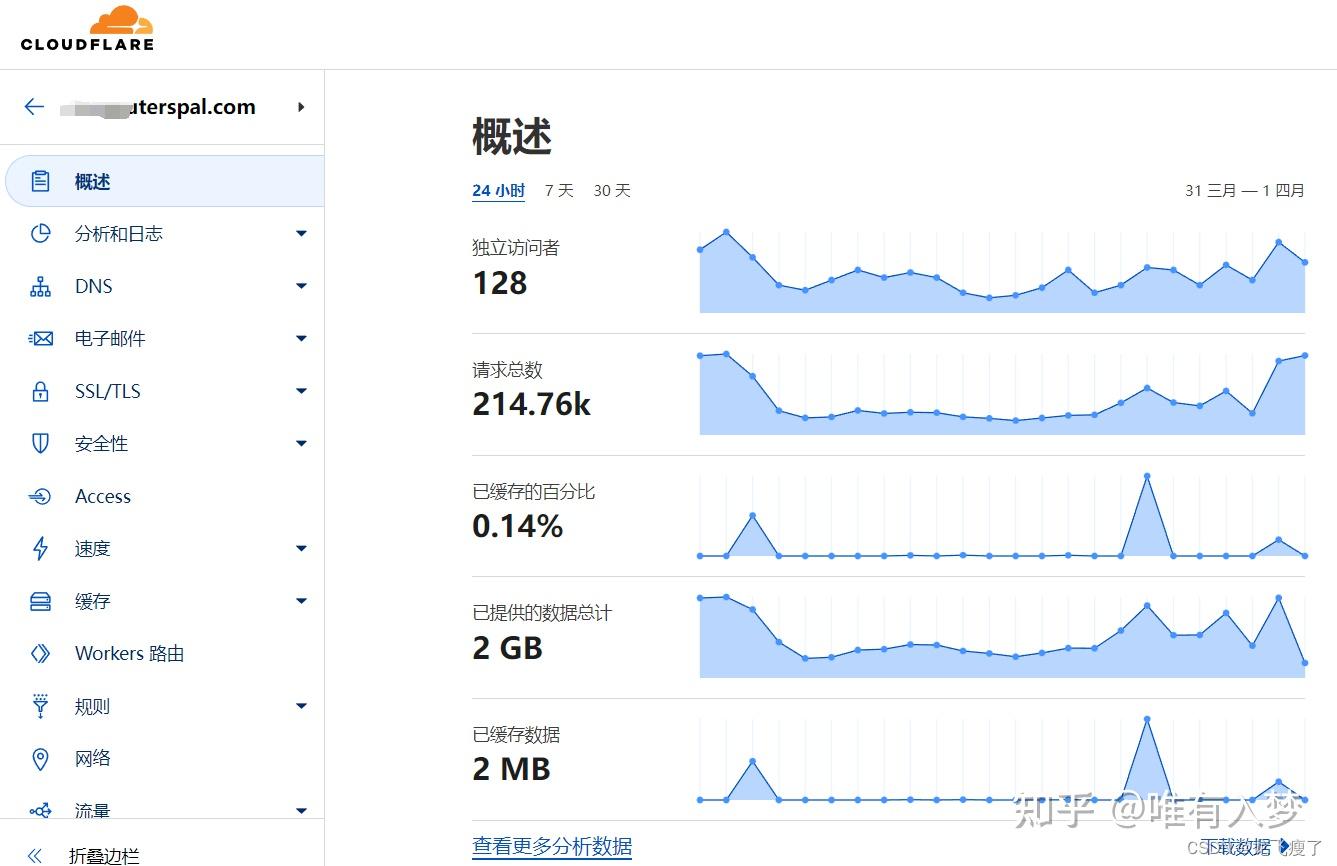Select the 速度 lightning bolt icon
1337x866 pixels.
[40, 548]
